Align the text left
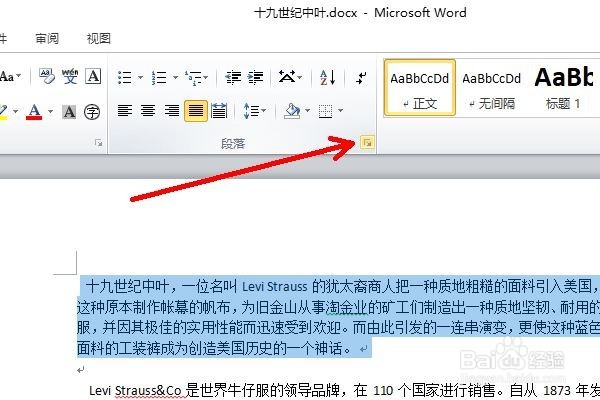This screenshot has width=600, height=400. coord(125,111)
